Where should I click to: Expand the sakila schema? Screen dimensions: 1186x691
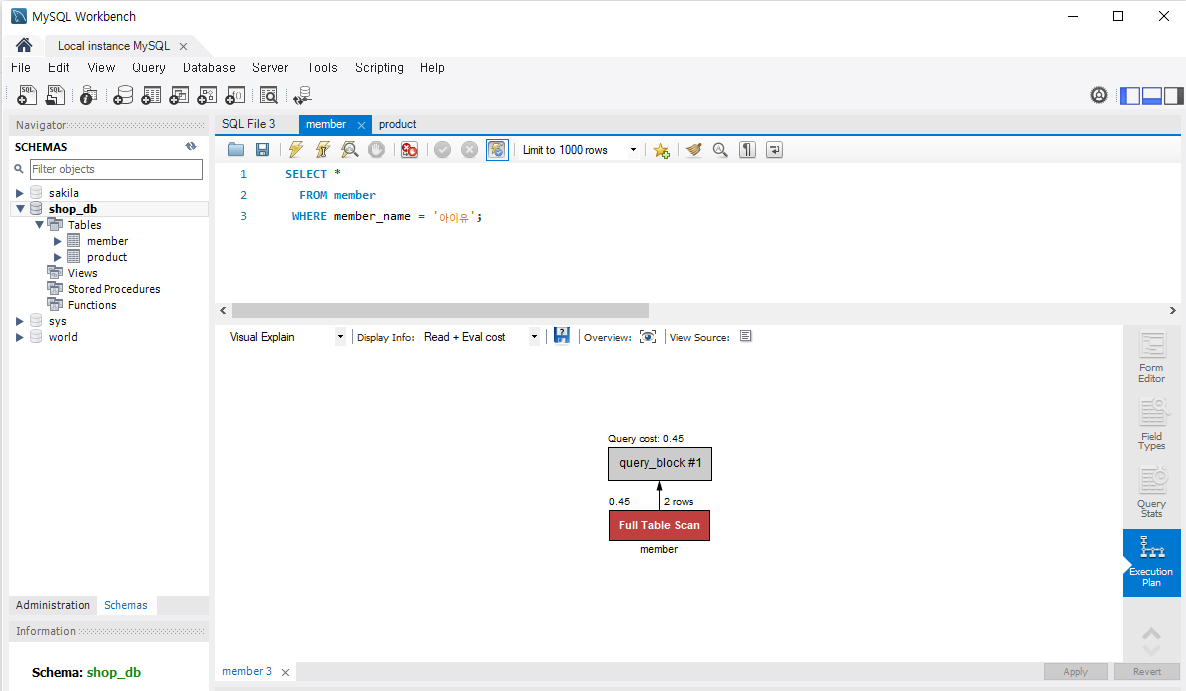tap(20, 194)
